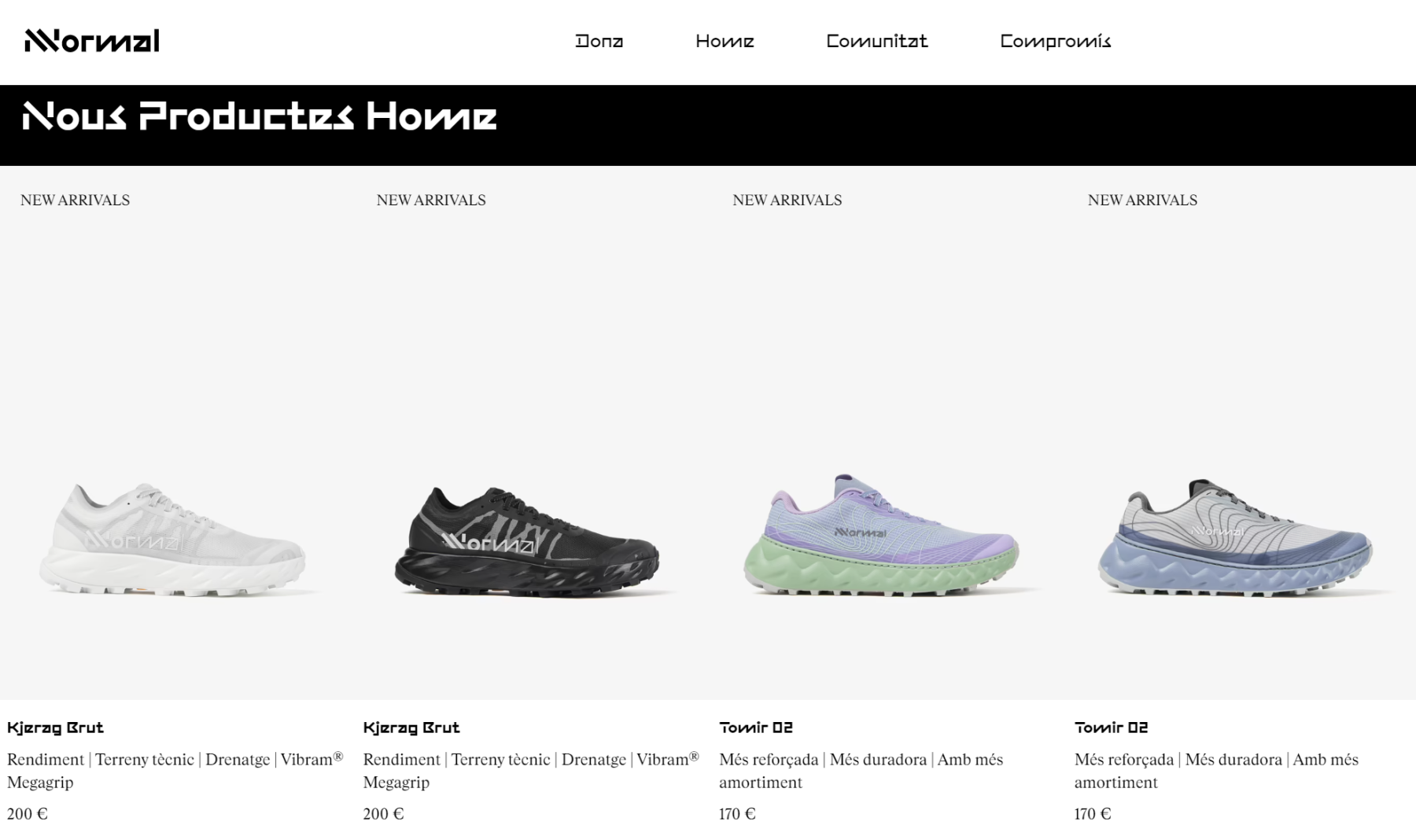Image resolution: width=1416 pixels, height=840 pixels.
Task: Click NEW ARRIVALS label above the grey-blue shoe
Action: [1142, 200]
